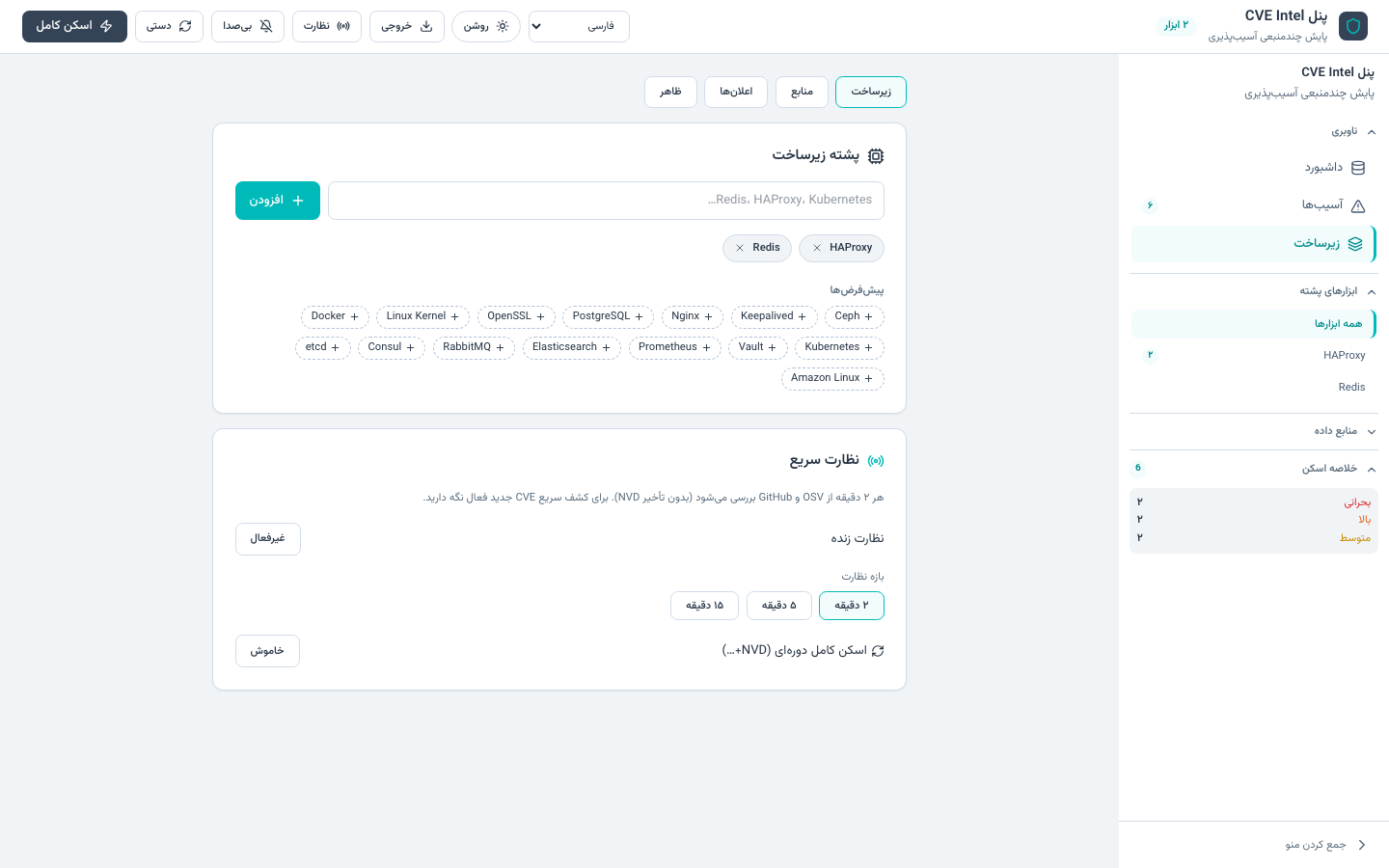Add Prometheus preset with its plus icon
This screenshot has width=1389, height=868.
tap(706, 347)
